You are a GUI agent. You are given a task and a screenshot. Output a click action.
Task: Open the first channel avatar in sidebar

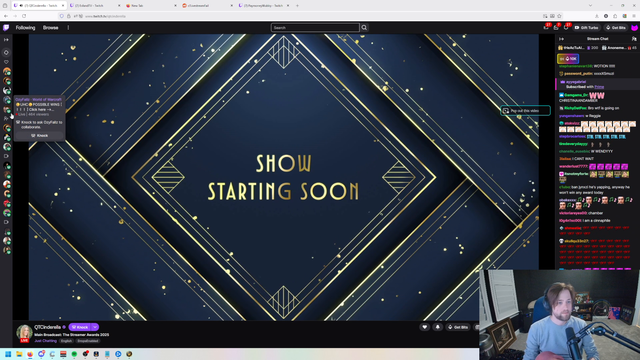7,71
